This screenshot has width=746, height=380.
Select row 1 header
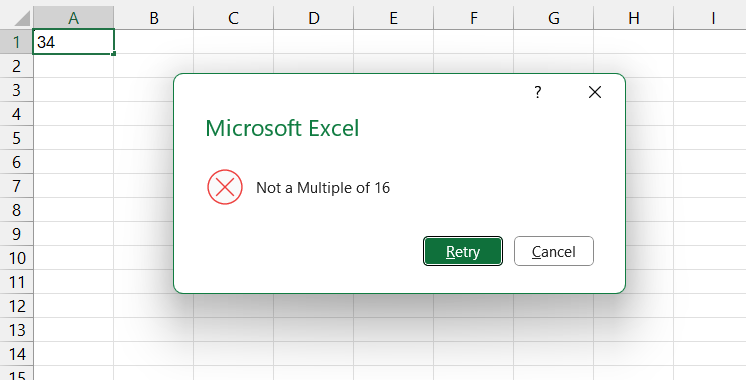pos(17,42)
